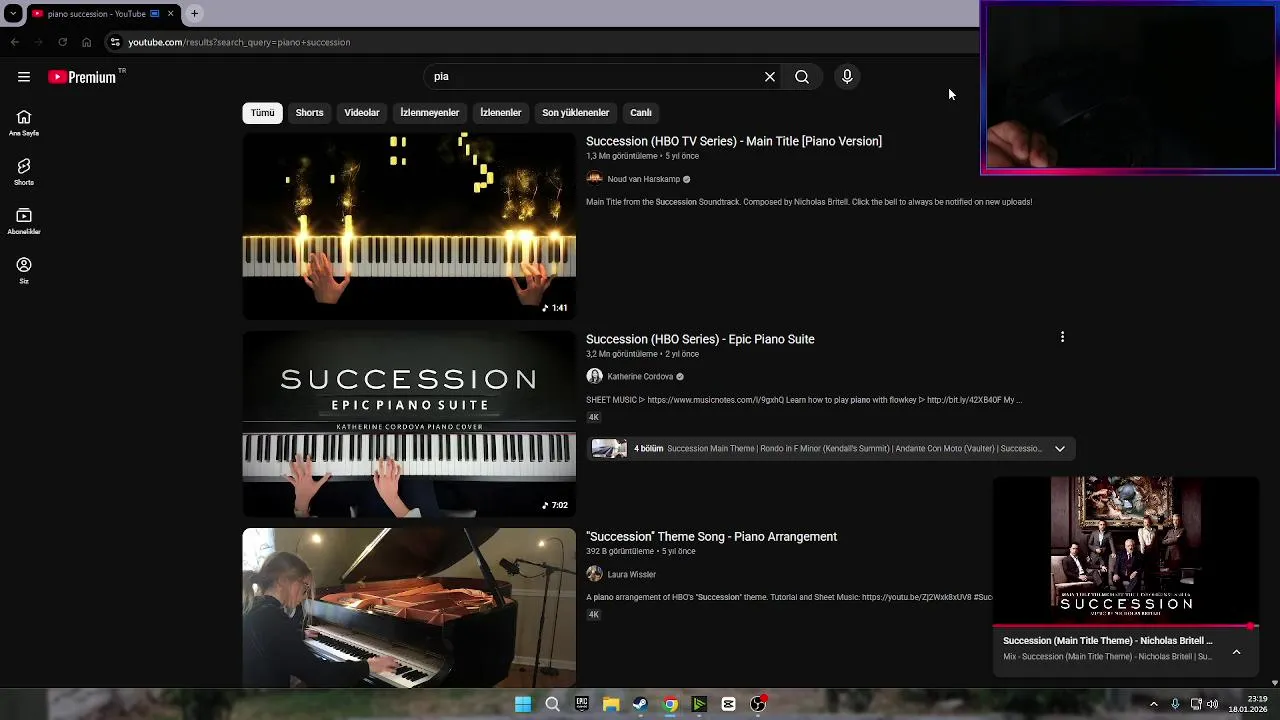Open Succession Main Title [Piano Version] video title
This screenshot has width=1280, height=720.
(734, 141)
